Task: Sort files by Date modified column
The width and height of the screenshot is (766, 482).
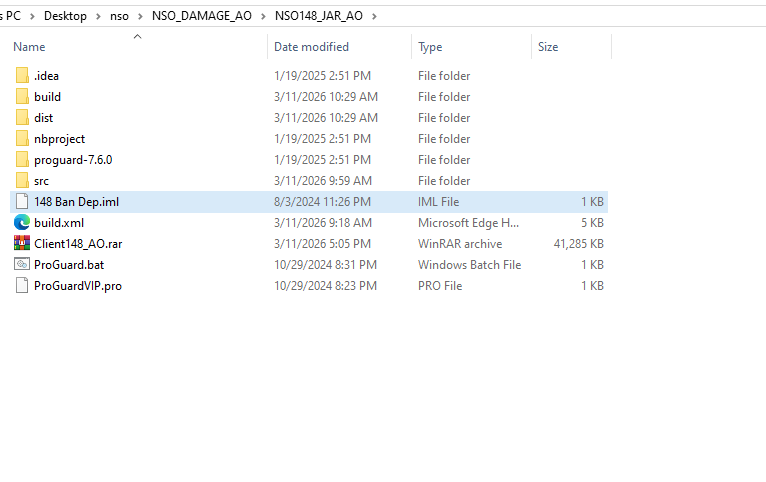Action: (311, 47)
